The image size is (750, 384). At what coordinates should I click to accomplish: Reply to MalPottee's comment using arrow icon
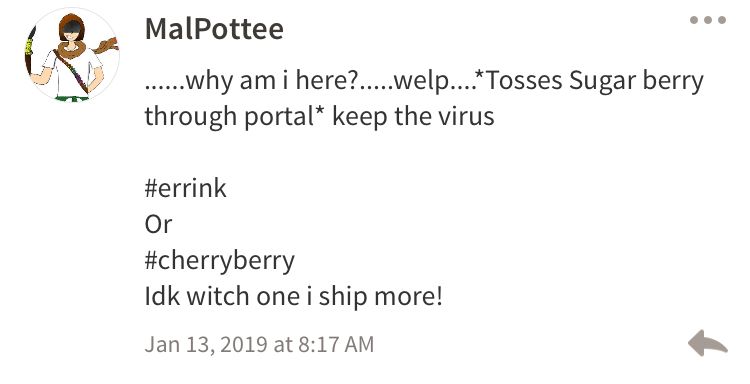click(708, 343)
